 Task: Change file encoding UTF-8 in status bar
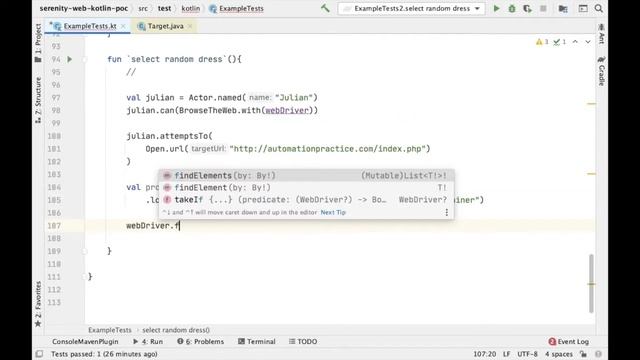point(527,354)
